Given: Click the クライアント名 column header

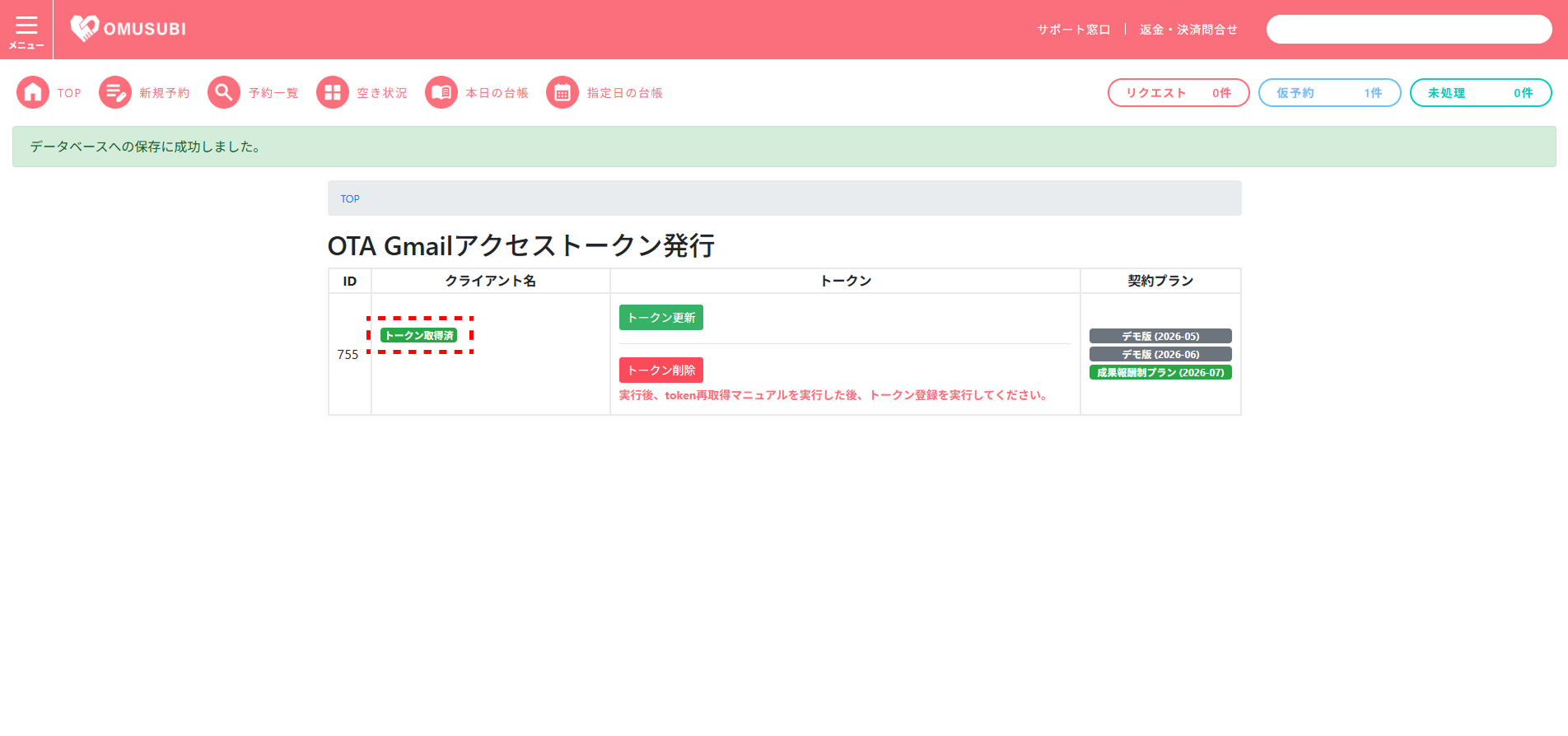Looking at the screenshot, I should [x=491, y=281].
